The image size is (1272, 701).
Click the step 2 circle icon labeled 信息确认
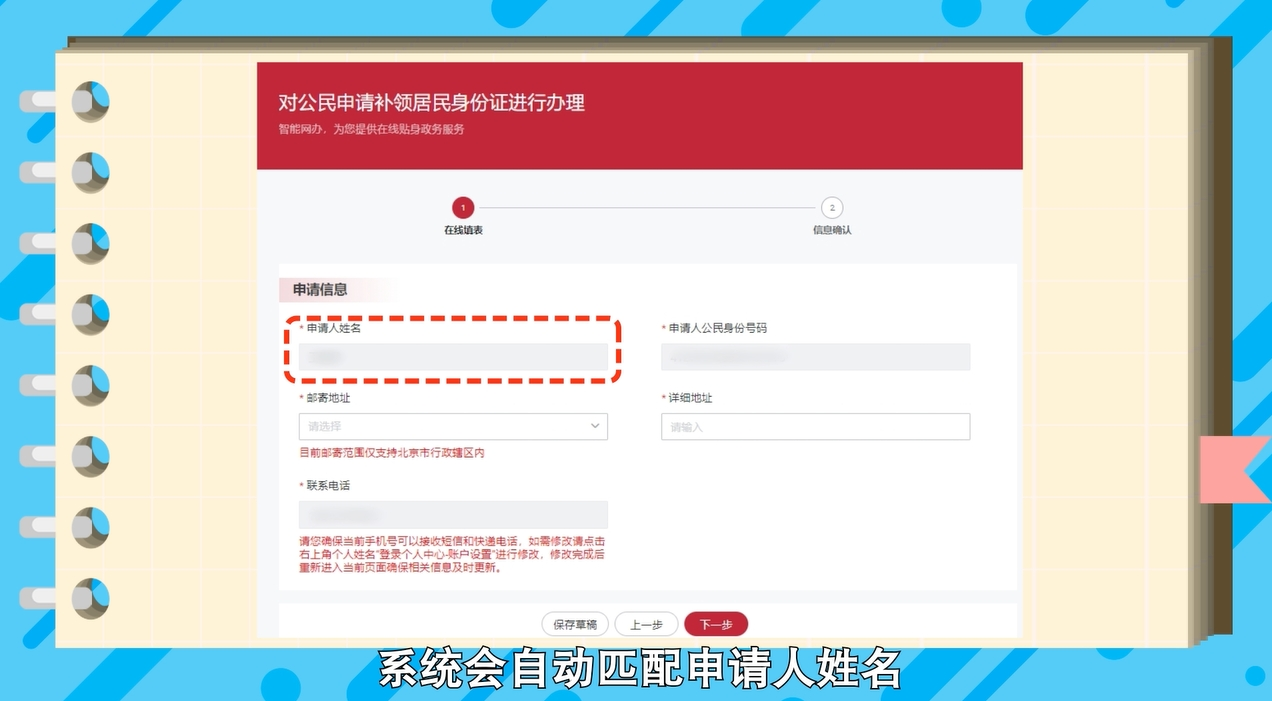point(832,208)
